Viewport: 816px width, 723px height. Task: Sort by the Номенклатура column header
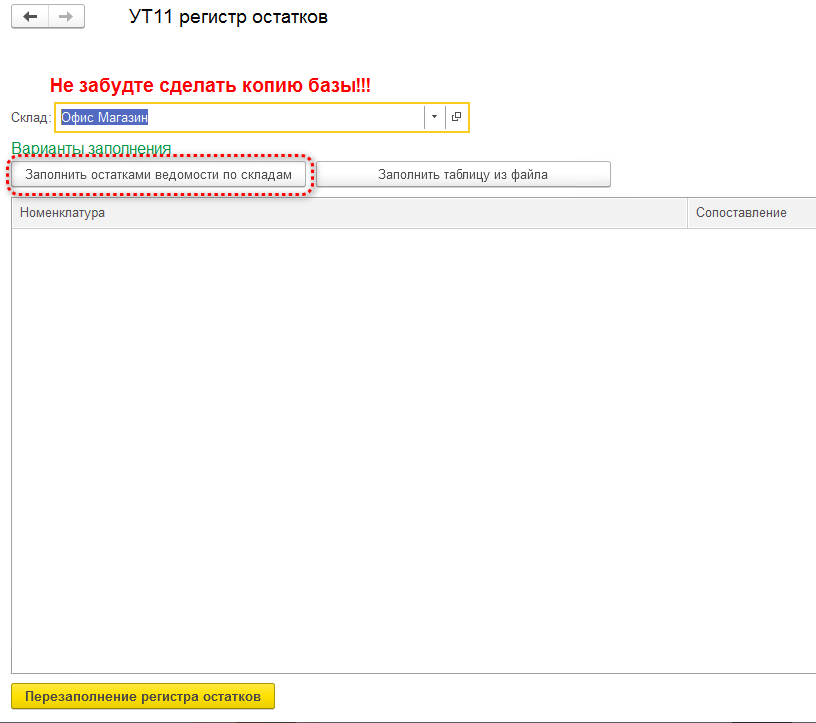coord(349,213)
